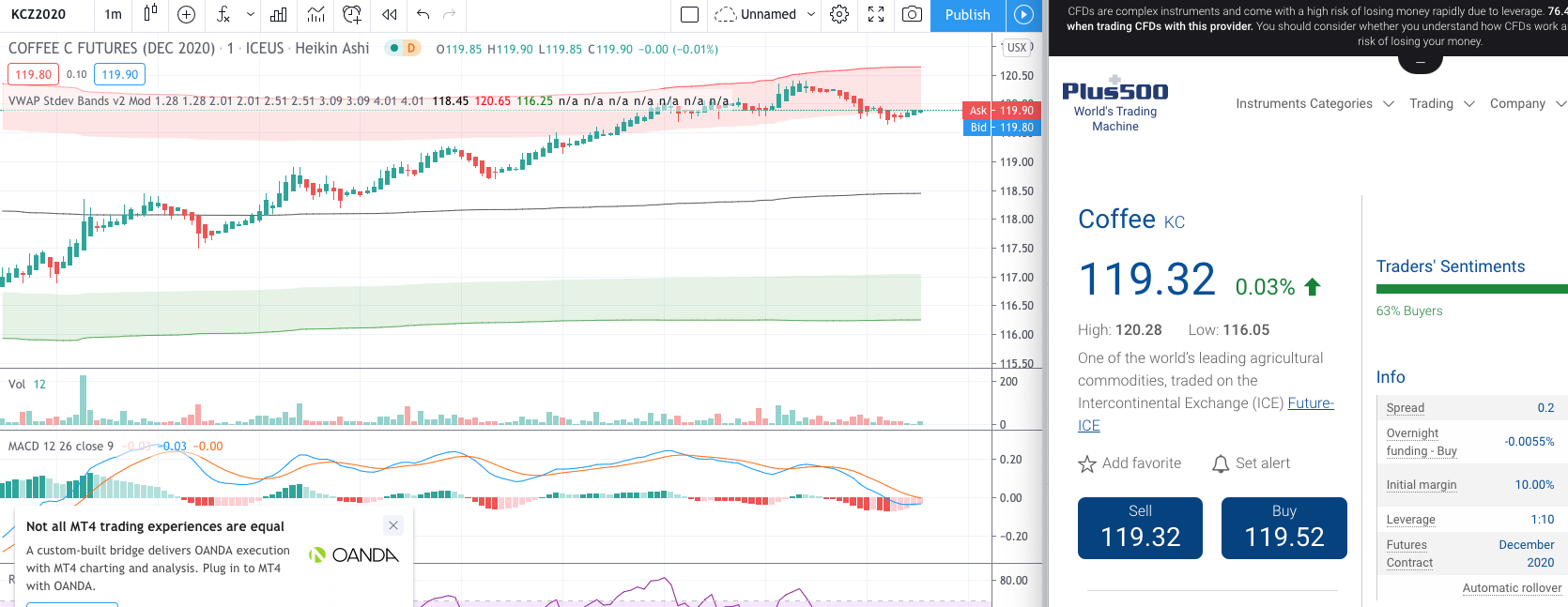This screenshot has width=1568, height=607.
Task: Click the green up arrow beside 0.03%
Action: click(x=1313, y=287)
